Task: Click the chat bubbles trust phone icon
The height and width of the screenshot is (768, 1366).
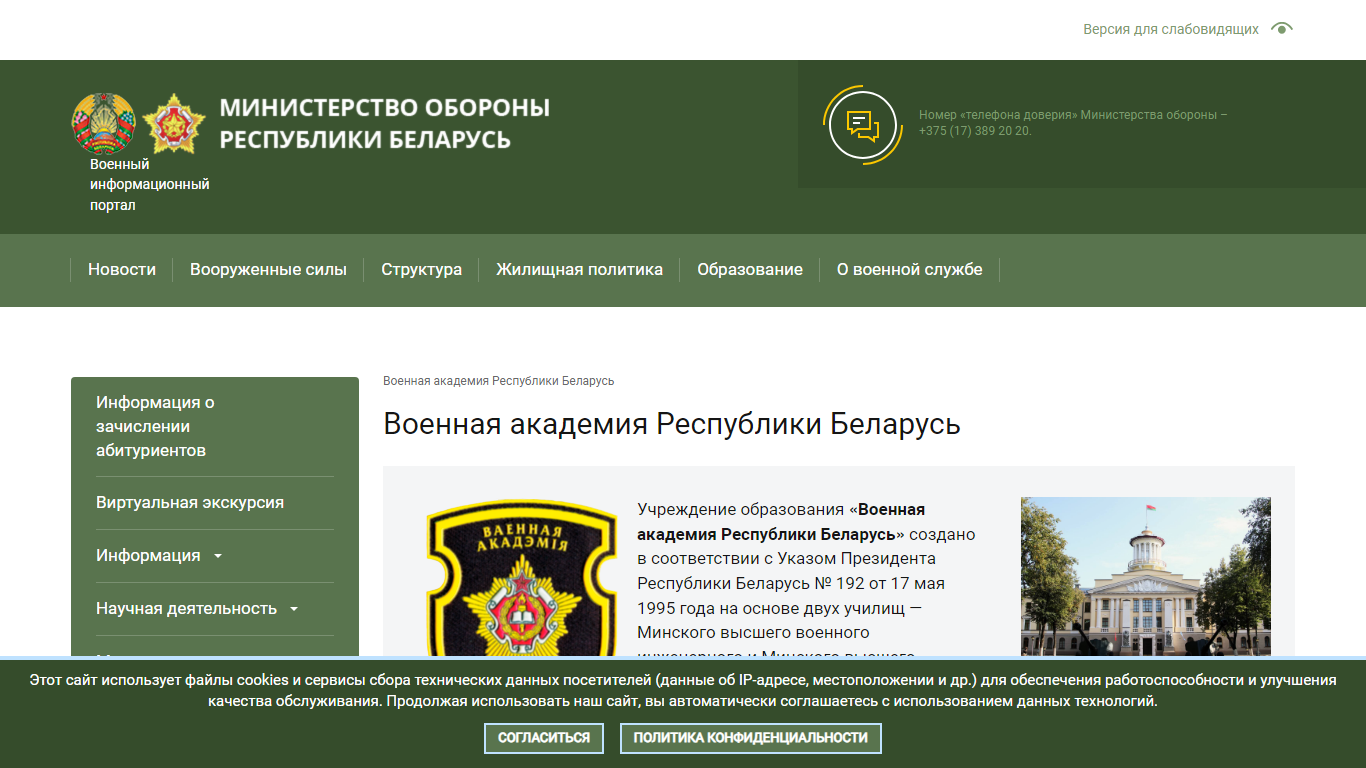Action: [x=863, y=125]
